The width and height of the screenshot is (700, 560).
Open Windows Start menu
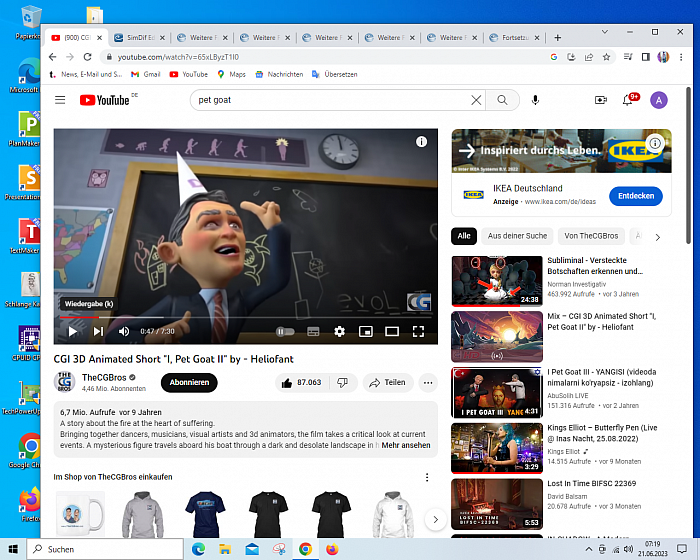[x=13, y=549]
